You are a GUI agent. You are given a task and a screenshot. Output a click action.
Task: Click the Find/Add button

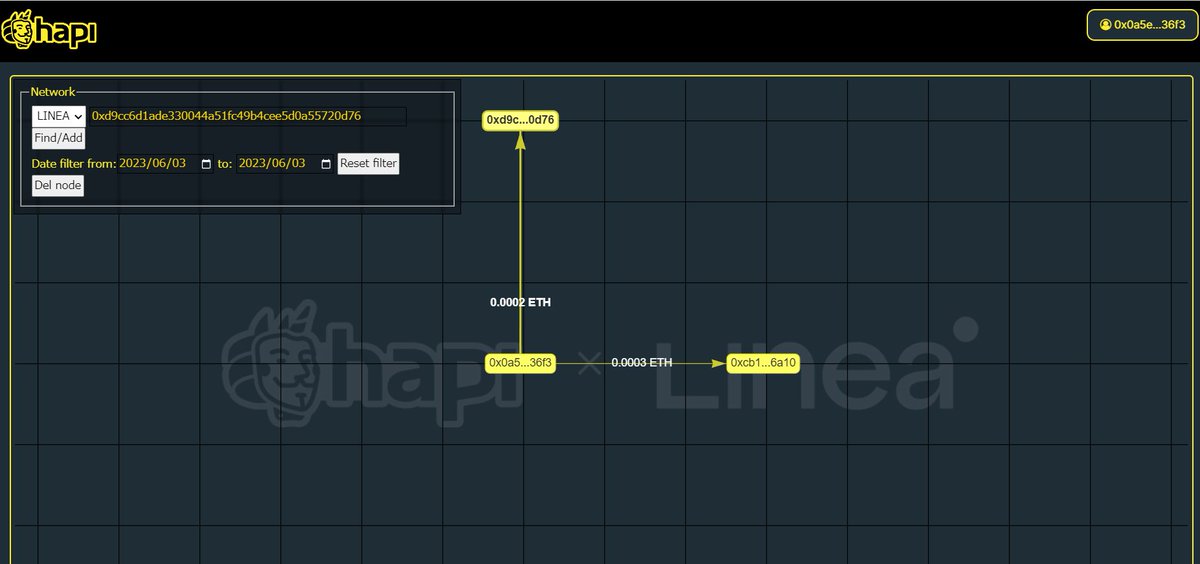pyautogui.click(x=59, y=139)
